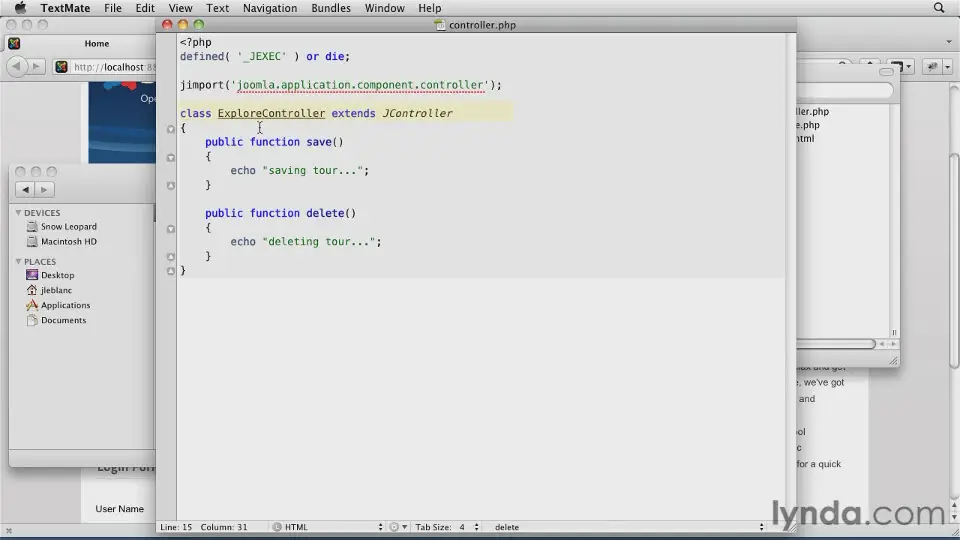Viewport: 960px width, 540px height.
Task: Click the joomla.application.component.controller string
Action: tap(360, 85)
